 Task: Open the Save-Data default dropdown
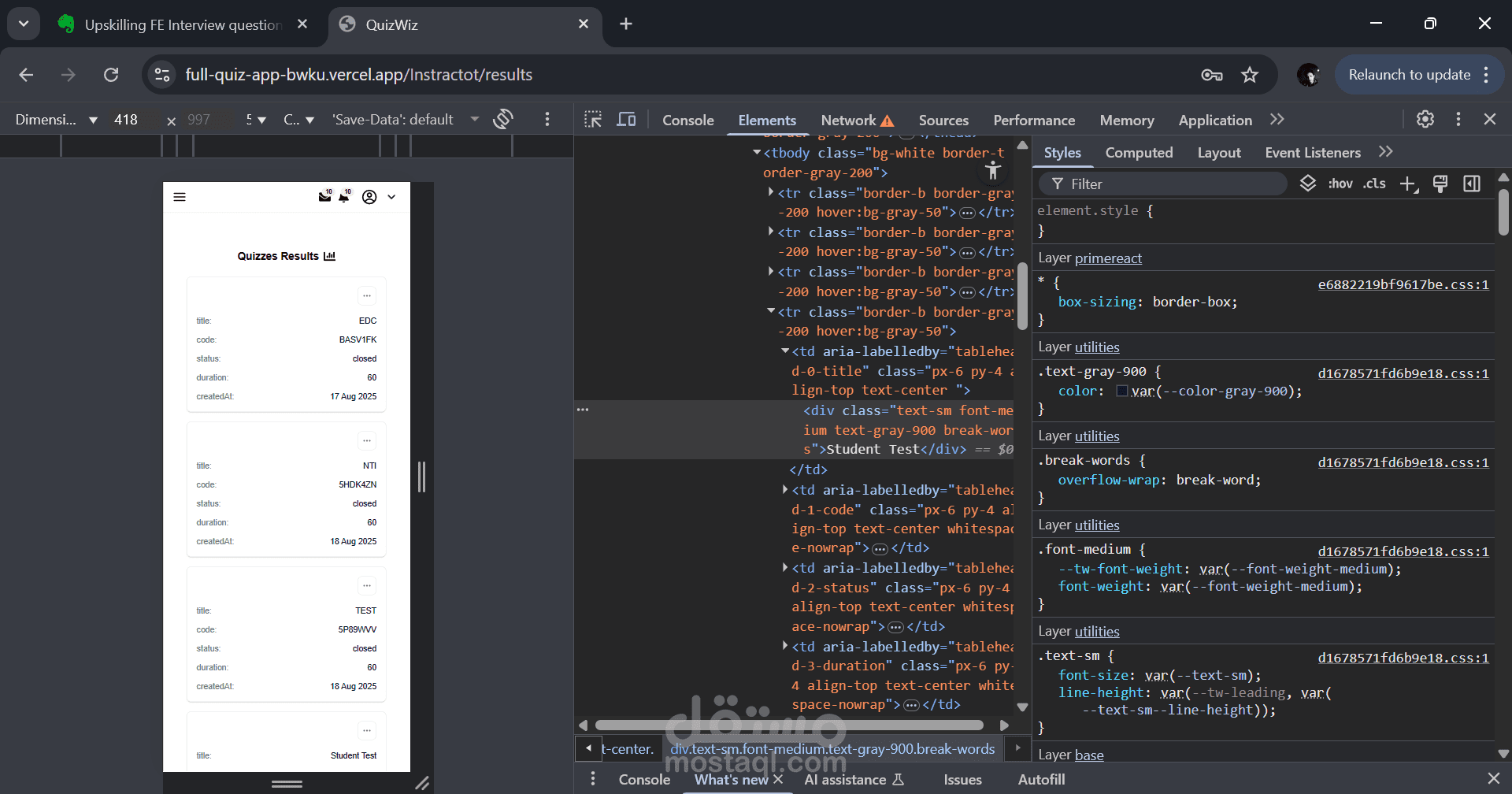406,120
